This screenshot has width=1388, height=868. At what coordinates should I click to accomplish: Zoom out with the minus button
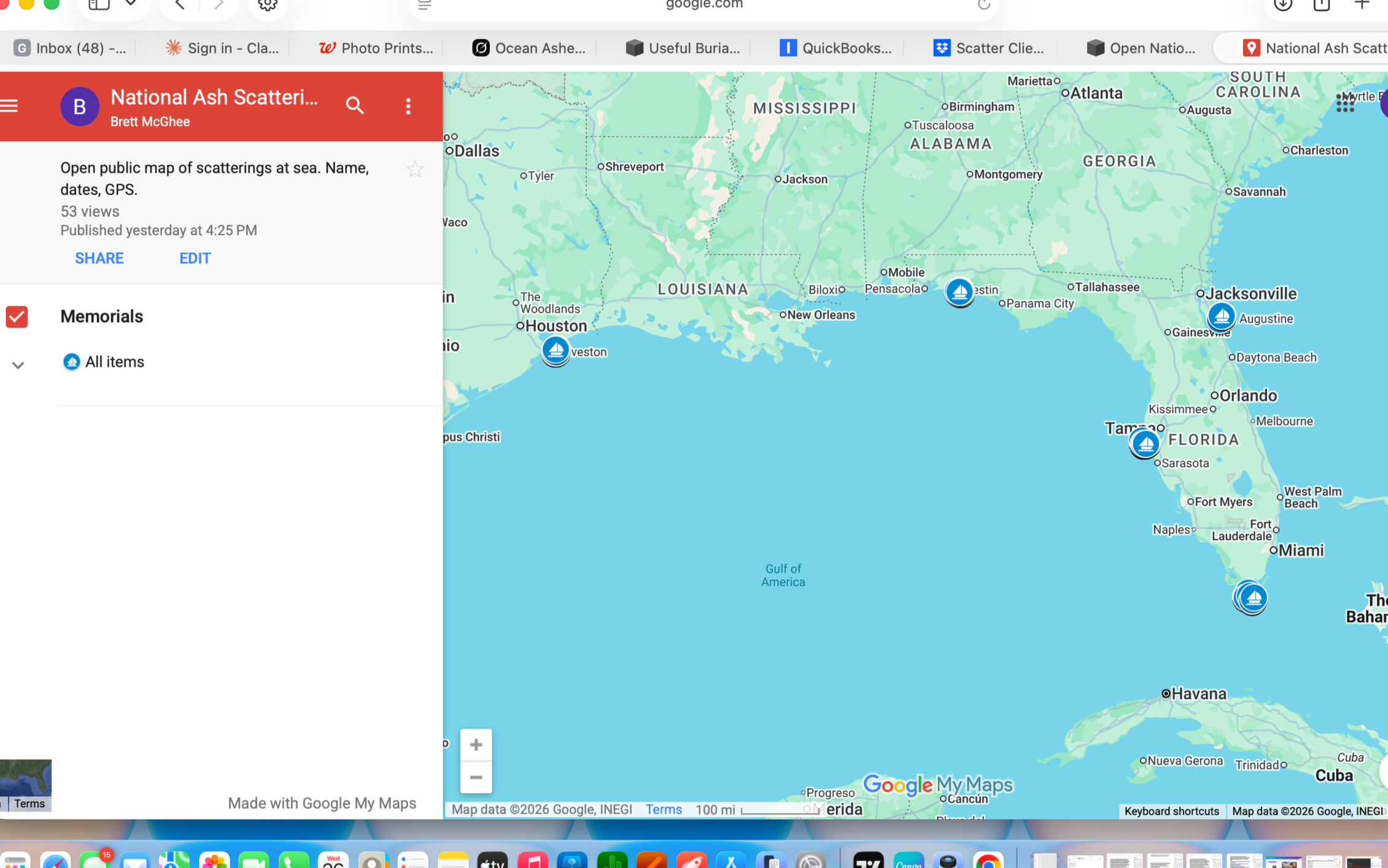pyautogui.click(x=476, y=778)
